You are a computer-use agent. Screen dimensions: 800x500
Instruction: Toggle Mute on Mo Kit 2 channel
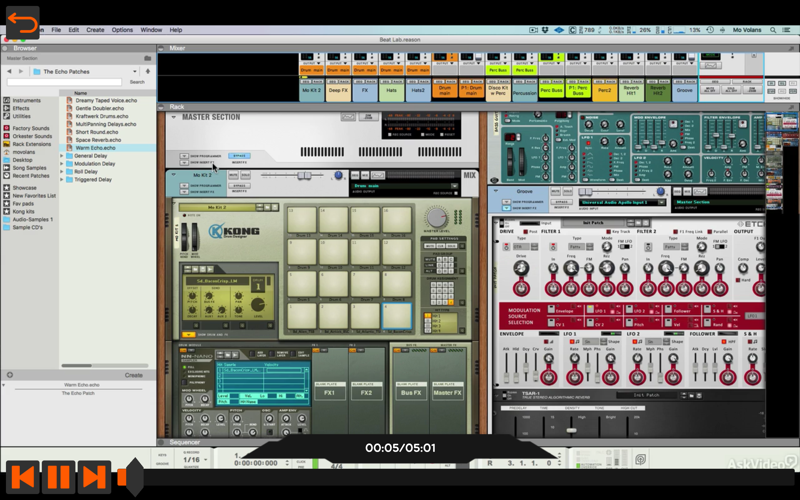[233, 175]
